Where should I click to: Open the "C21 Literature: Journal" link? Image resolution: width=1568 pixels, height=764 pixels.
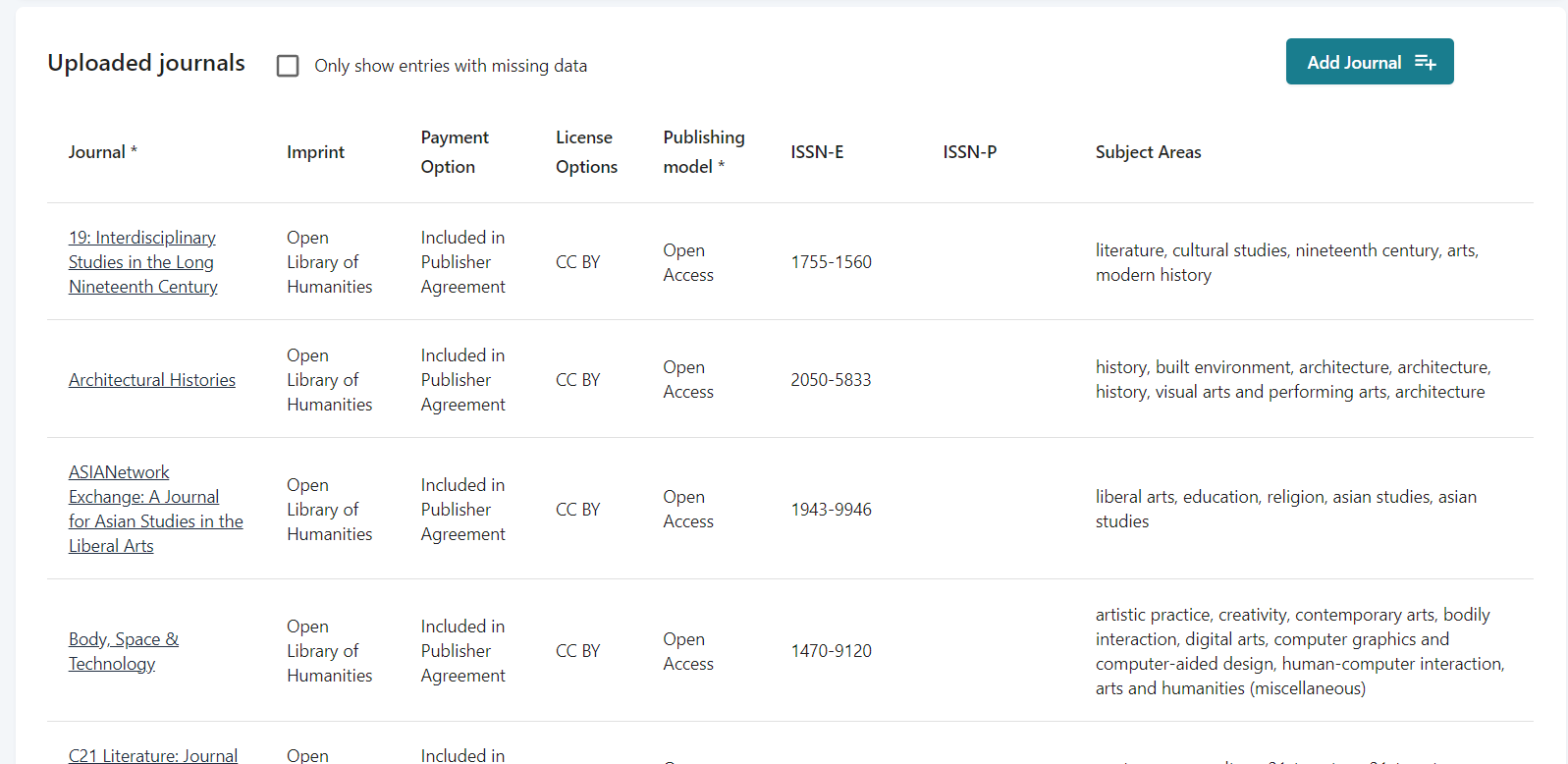(152, 754)
